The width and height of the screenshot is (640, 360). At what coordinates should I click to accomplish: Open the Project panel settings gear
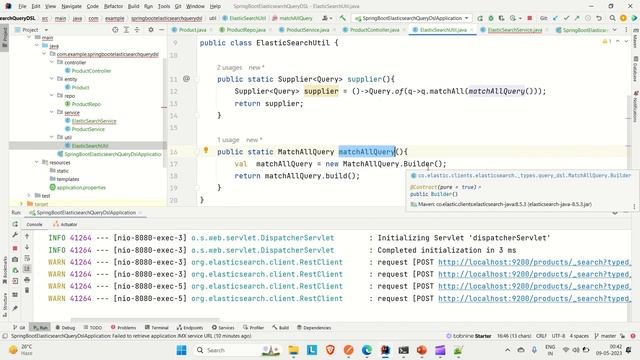tap(151, 30)
